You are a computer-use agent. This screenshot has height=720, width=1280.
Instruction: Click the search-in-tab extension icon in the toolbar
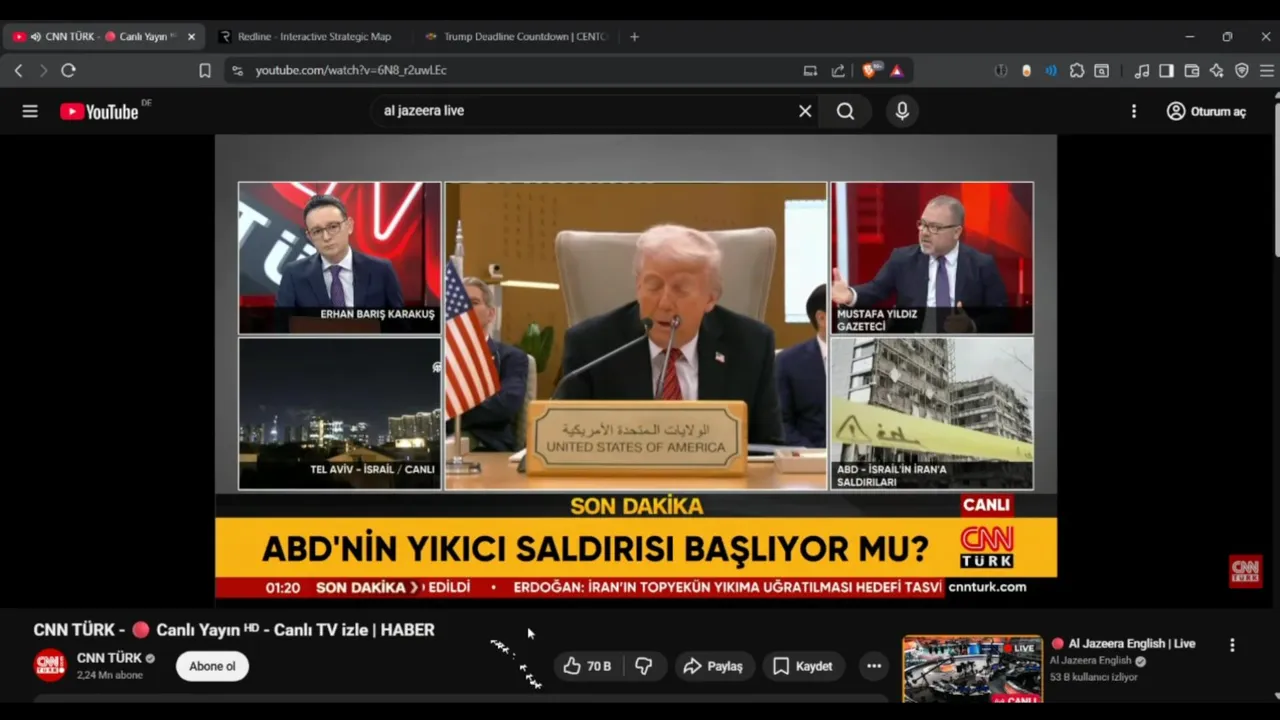click(1101, 70)
